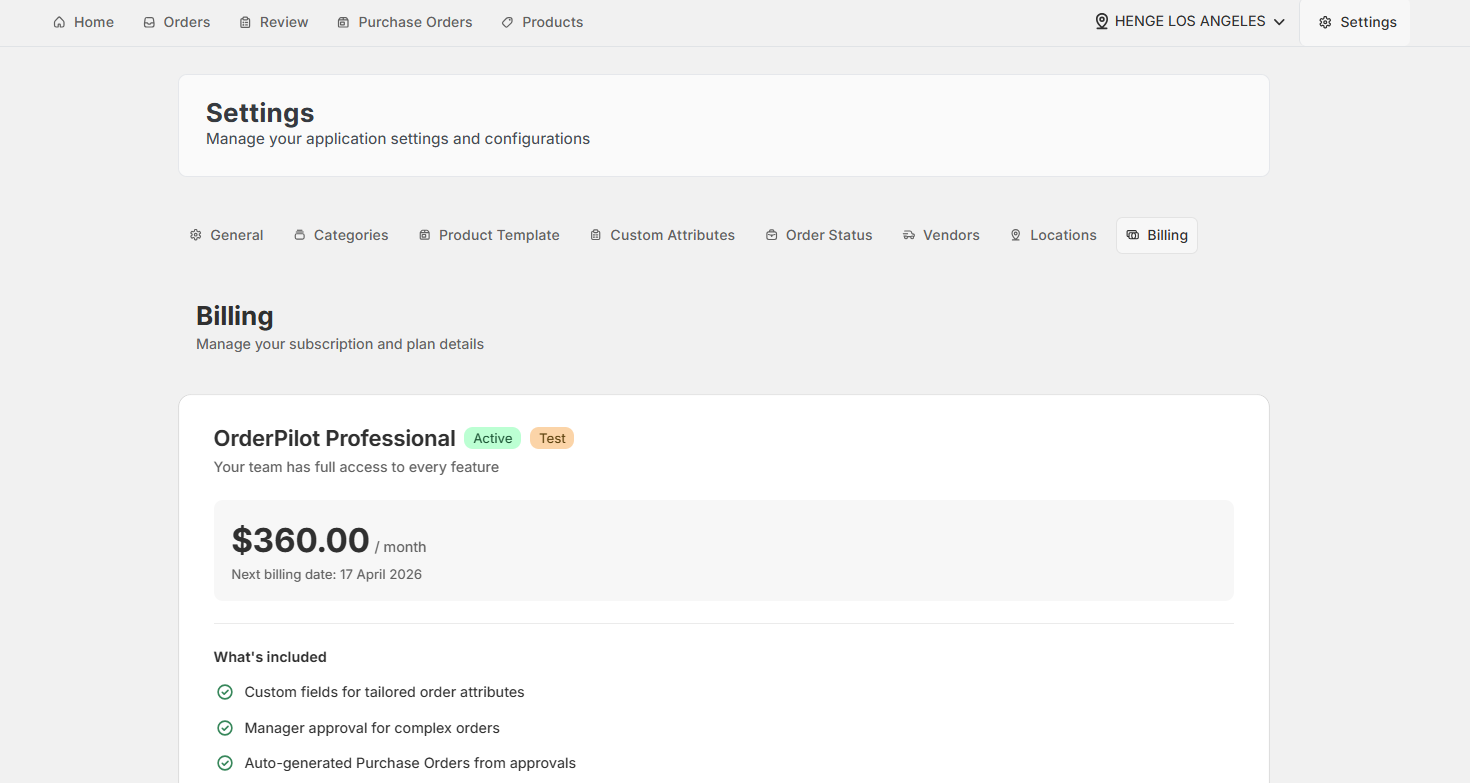
Task: Click 'Next billing date: 17 April 2026'
Action: (327, 574)
